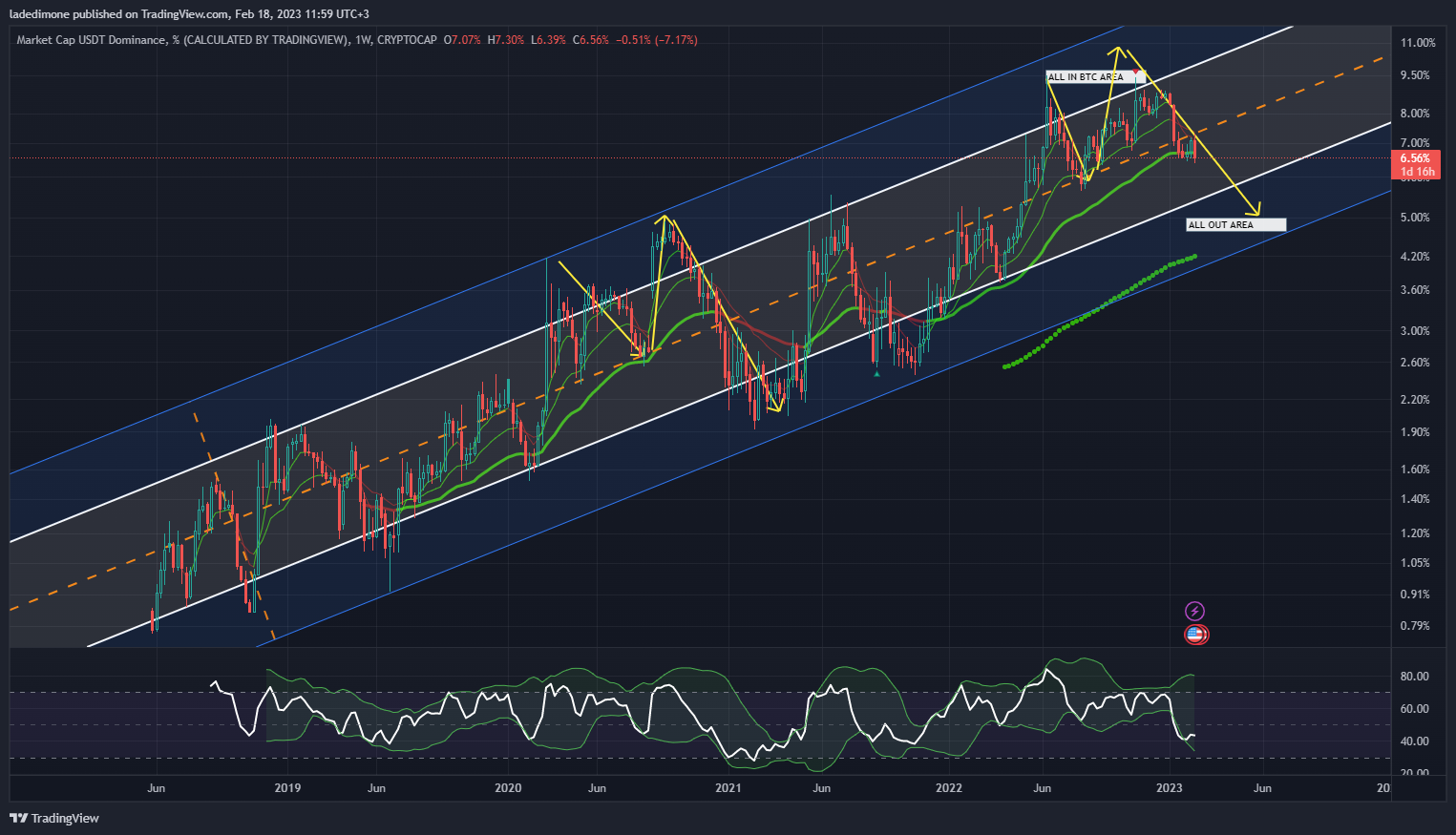
Task: Click the 40.00 oscillator axis label
Action: 1415,741
